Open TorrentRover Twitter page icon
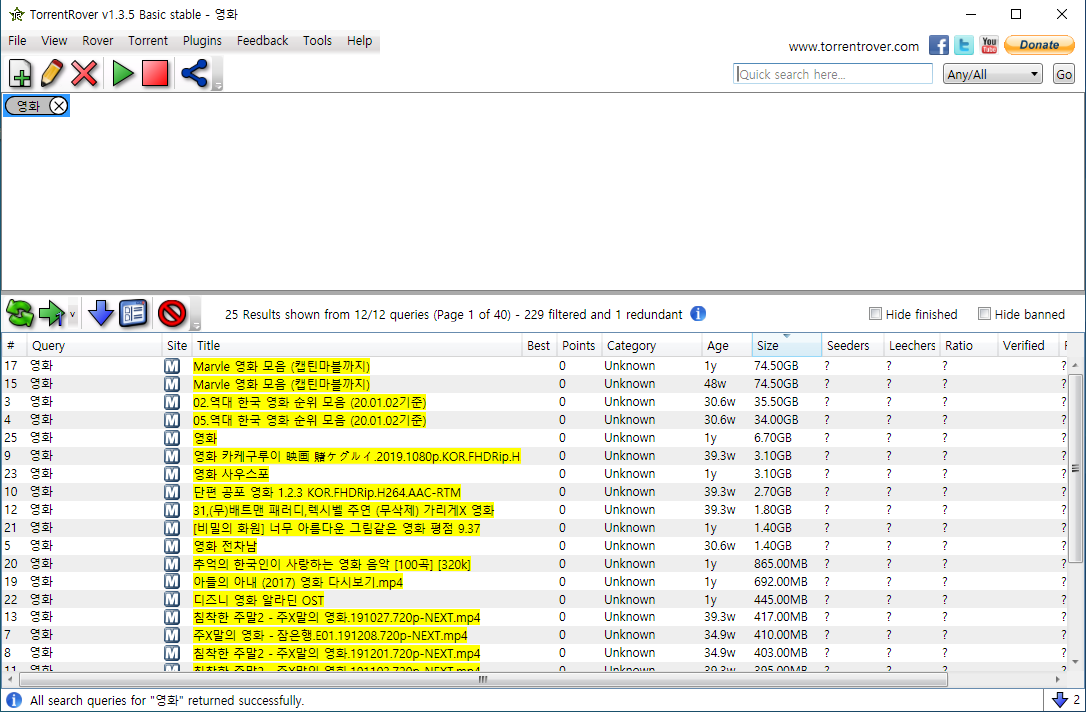Image resolution: width=1086 pixels, height=712 pixels. (963, 45)
